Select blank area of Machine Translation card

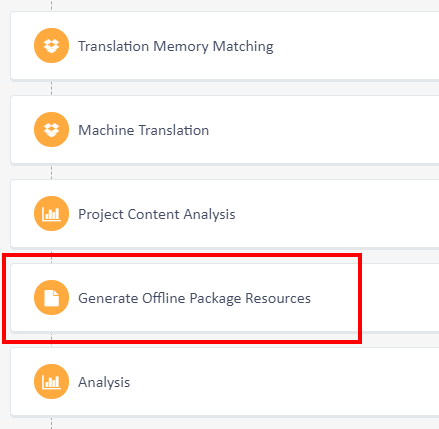pyautogui.click(x=323, y=130)
